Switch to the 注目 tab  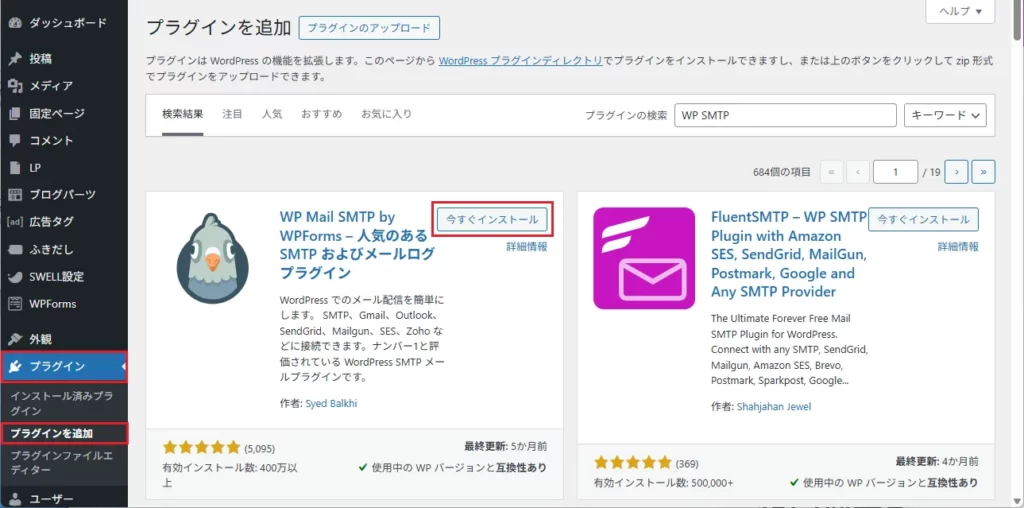click(232, 114)
